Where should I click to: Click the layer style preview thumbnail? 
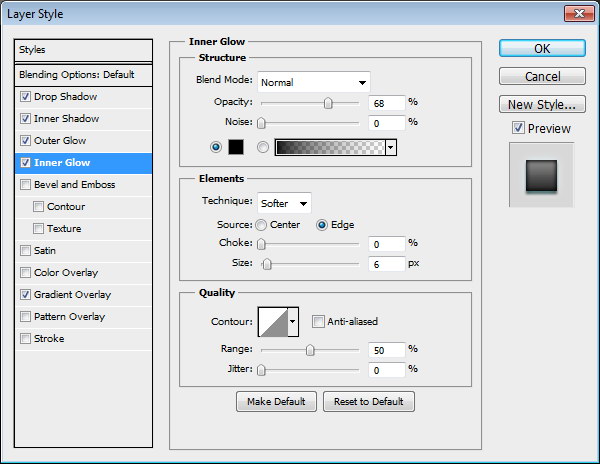[x=541, y=175]
